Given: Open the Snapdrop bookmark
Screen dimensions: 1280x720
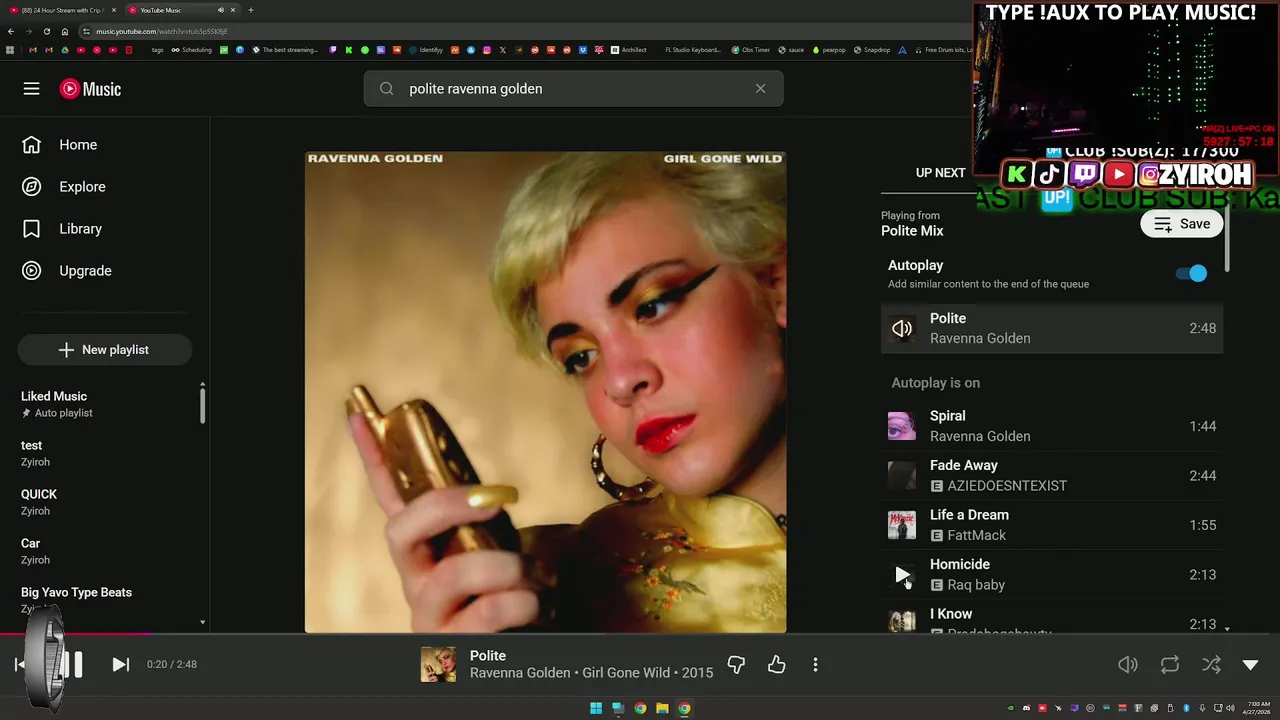Looking at the screenshot, I should tap(871, 50).
